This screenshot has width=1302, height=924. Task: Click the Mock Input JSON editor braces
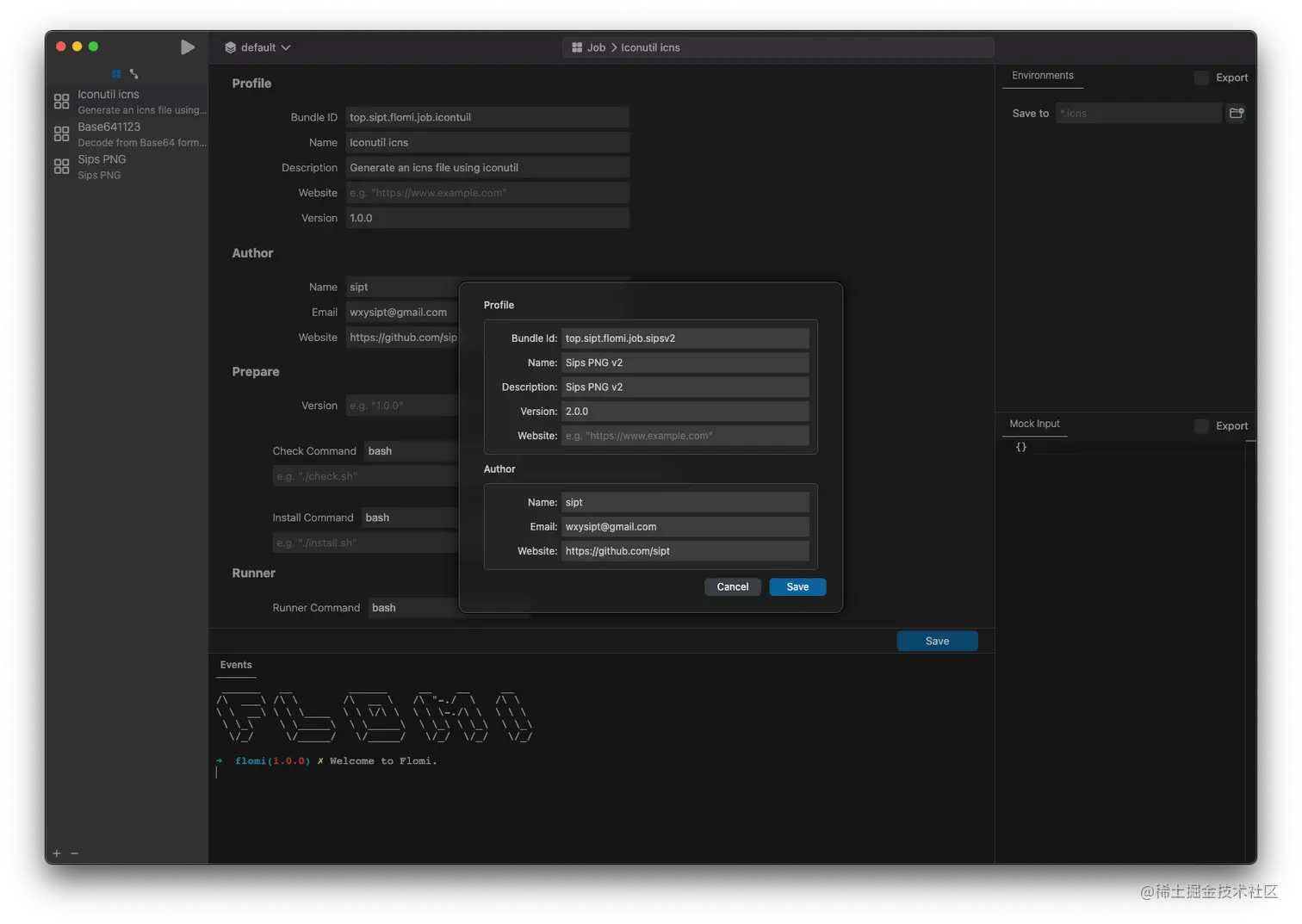1021,447
